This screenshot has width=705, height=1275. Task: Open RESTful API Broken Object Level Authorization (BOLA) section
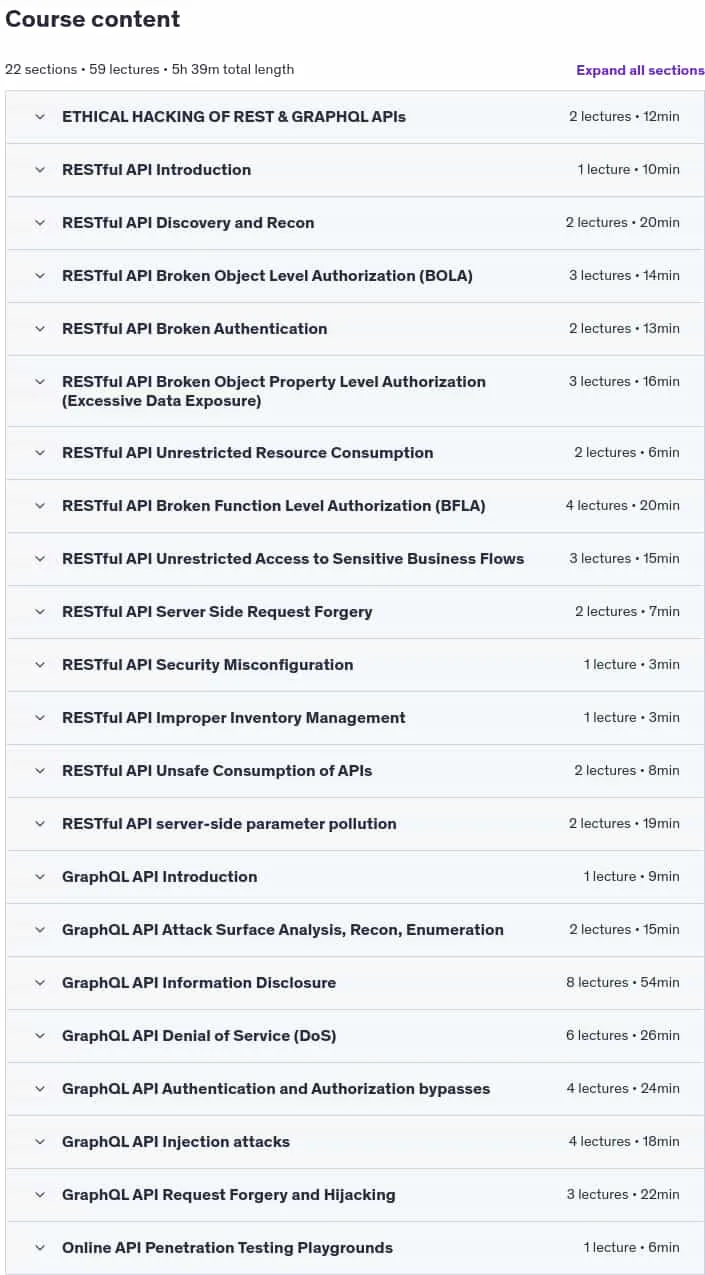pyautogui.click(x=355, y=276)
